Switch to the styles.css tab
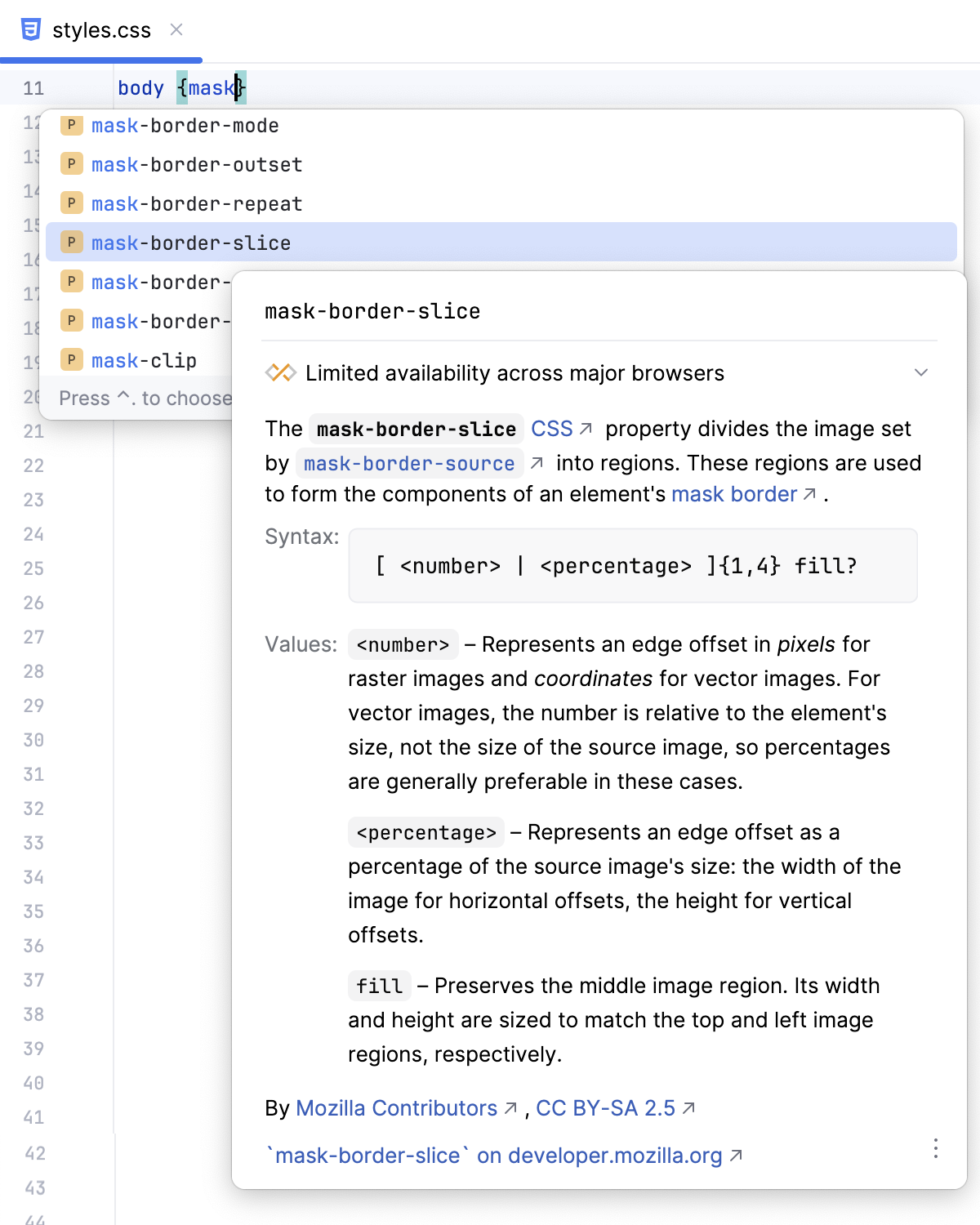 100,29
